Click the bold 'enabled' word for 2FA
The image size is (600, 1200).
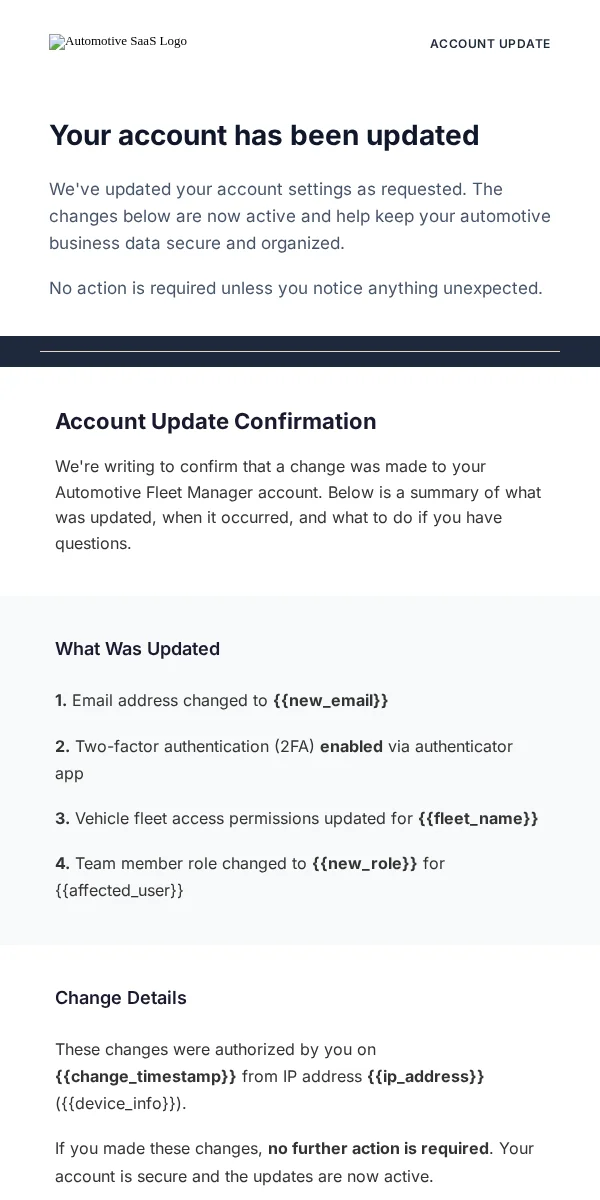(351, 747)
